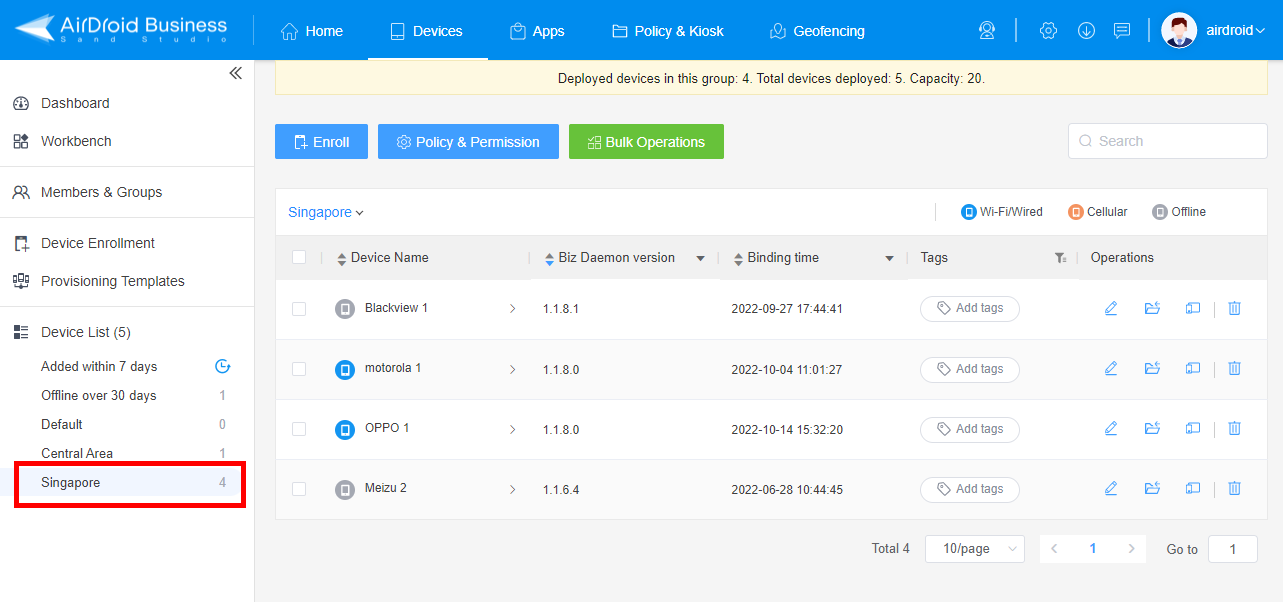
Task: Toggle the select-all checkbox in table header
Action: tap(299, 257)
